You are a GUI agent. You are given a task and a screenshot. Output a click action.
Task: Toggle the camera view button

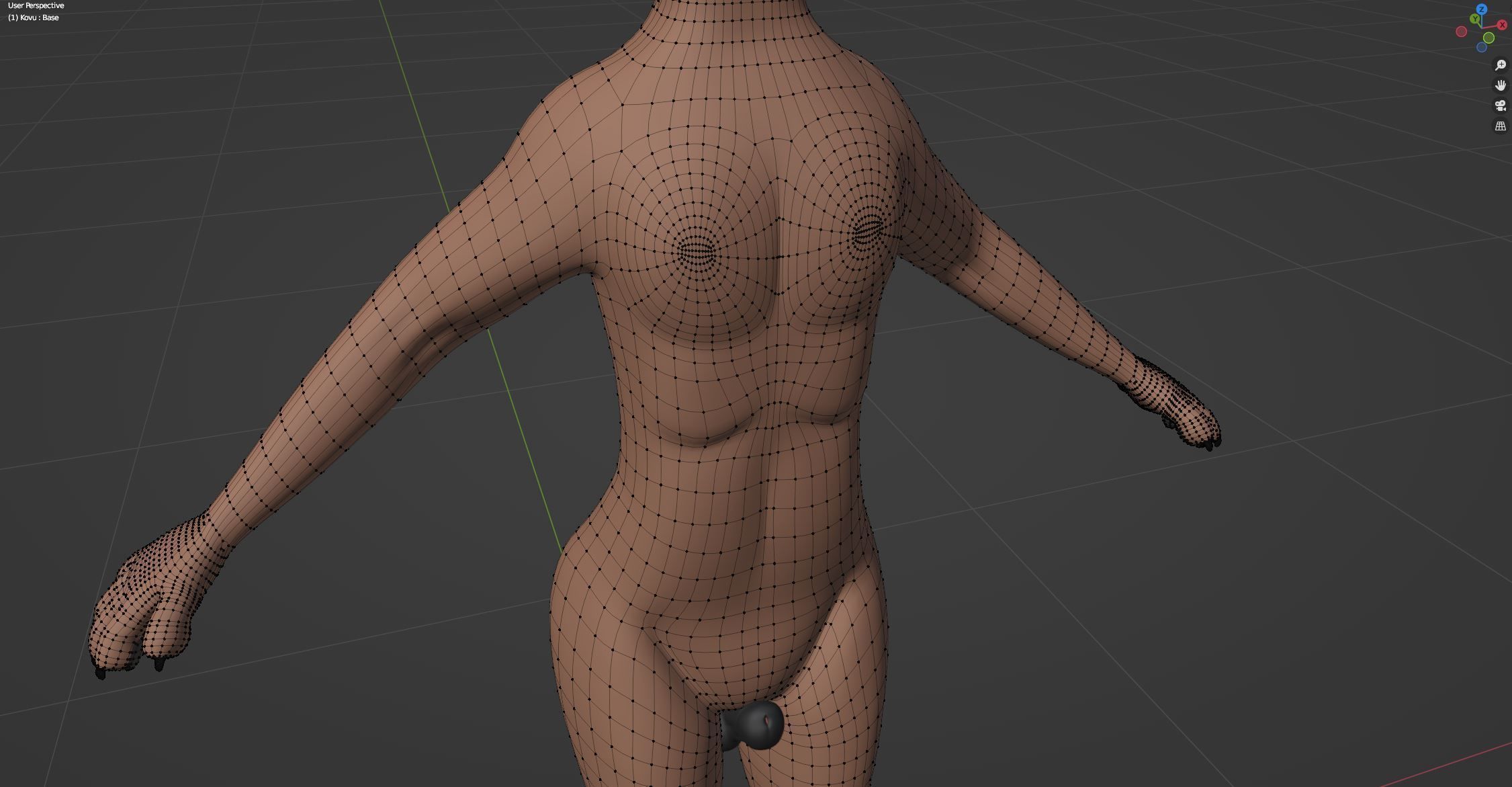click(x=1500, y=106)
